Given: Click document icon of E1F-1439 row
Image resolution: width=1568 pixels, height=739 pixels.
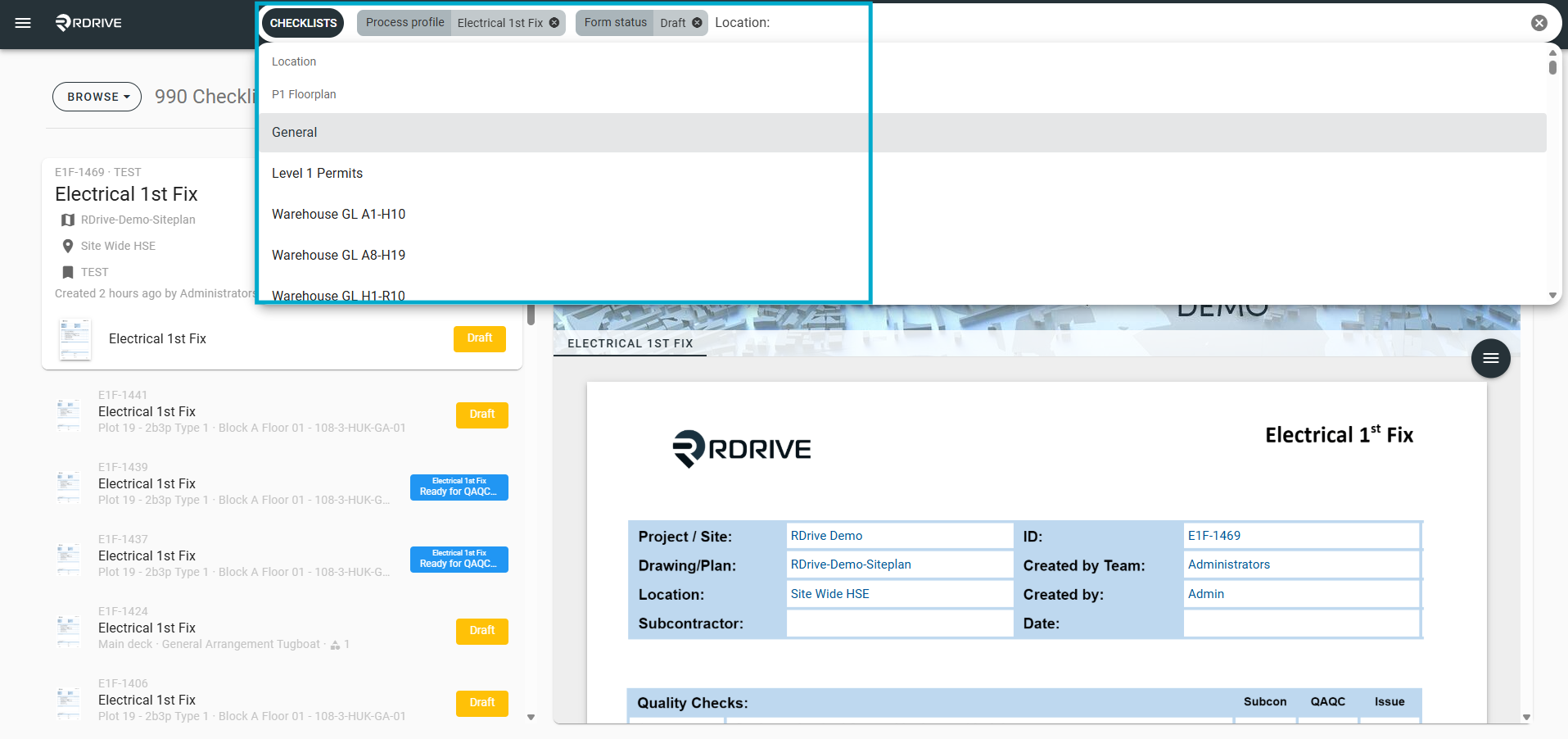Looking at the screenshot, I should pos(69,486).
